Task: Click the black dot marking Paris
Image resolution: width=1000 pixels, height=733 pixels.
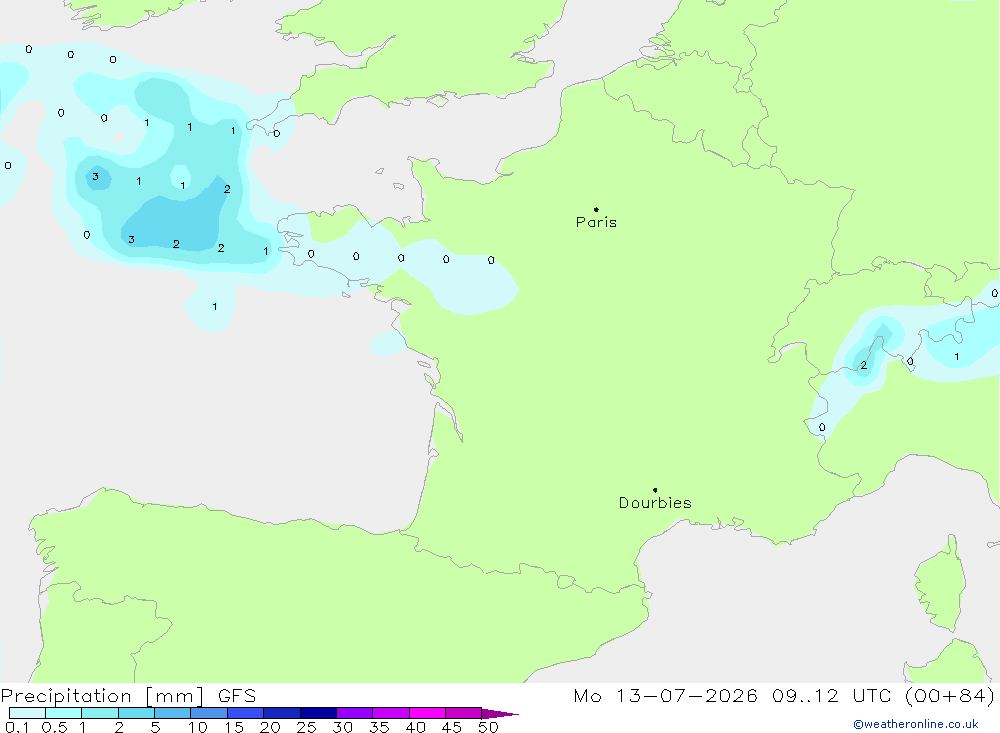Action: [x=596, y=209]
